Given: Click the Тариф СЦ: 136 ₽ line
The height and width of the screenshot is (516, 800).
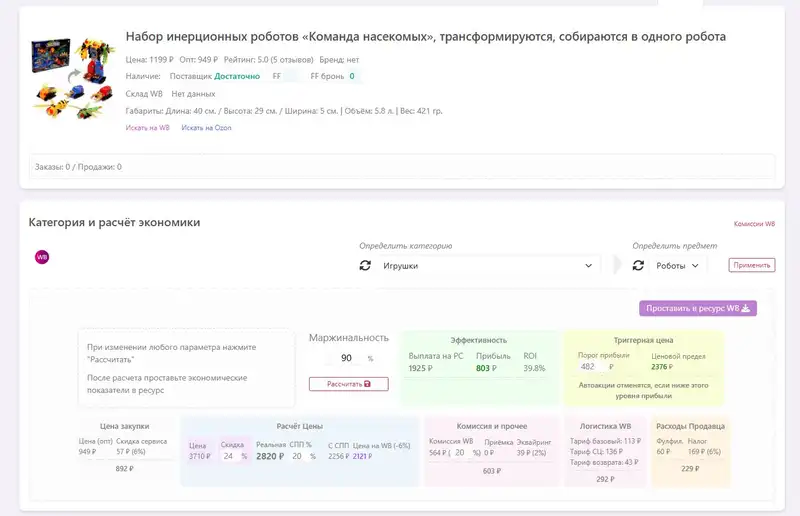Looking at the screenshot, I should click(596, 452).
